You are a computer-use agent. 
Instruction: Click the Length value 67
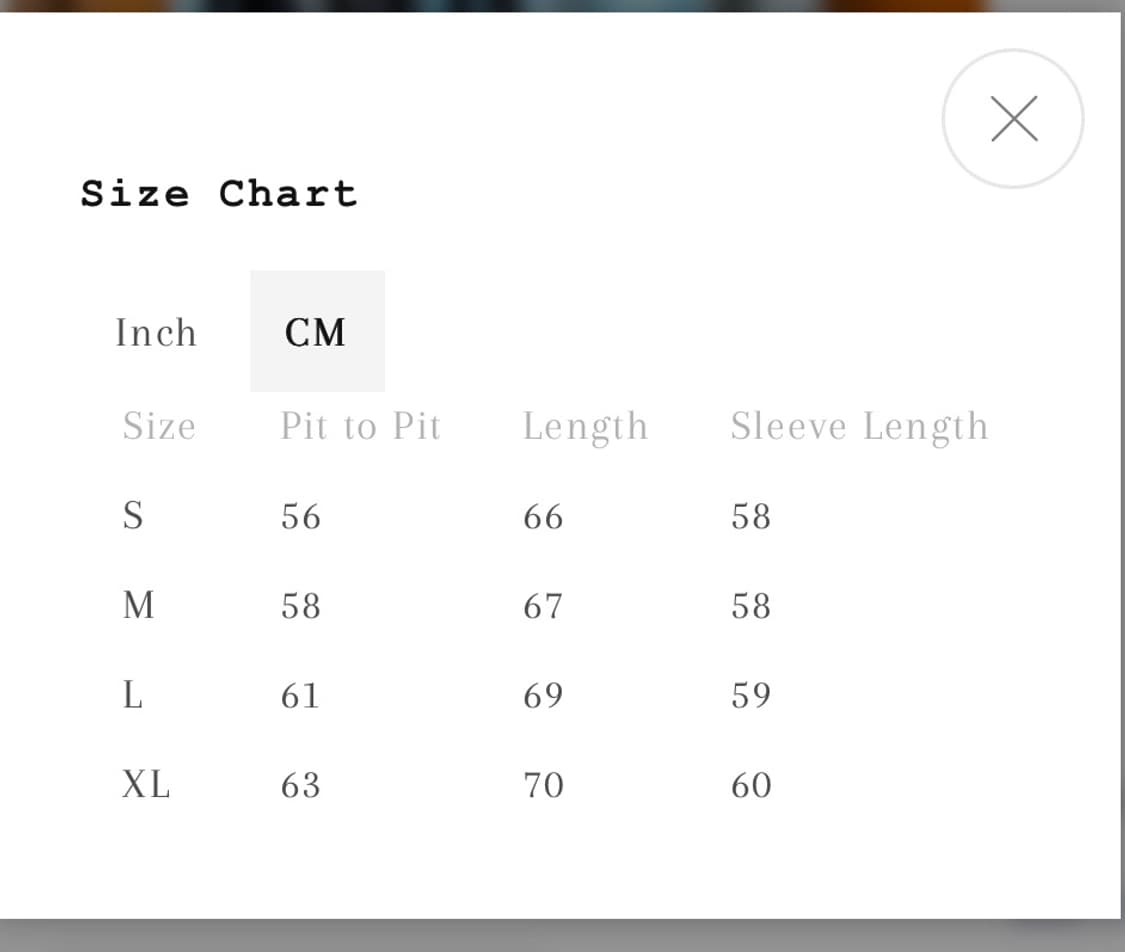543,605
